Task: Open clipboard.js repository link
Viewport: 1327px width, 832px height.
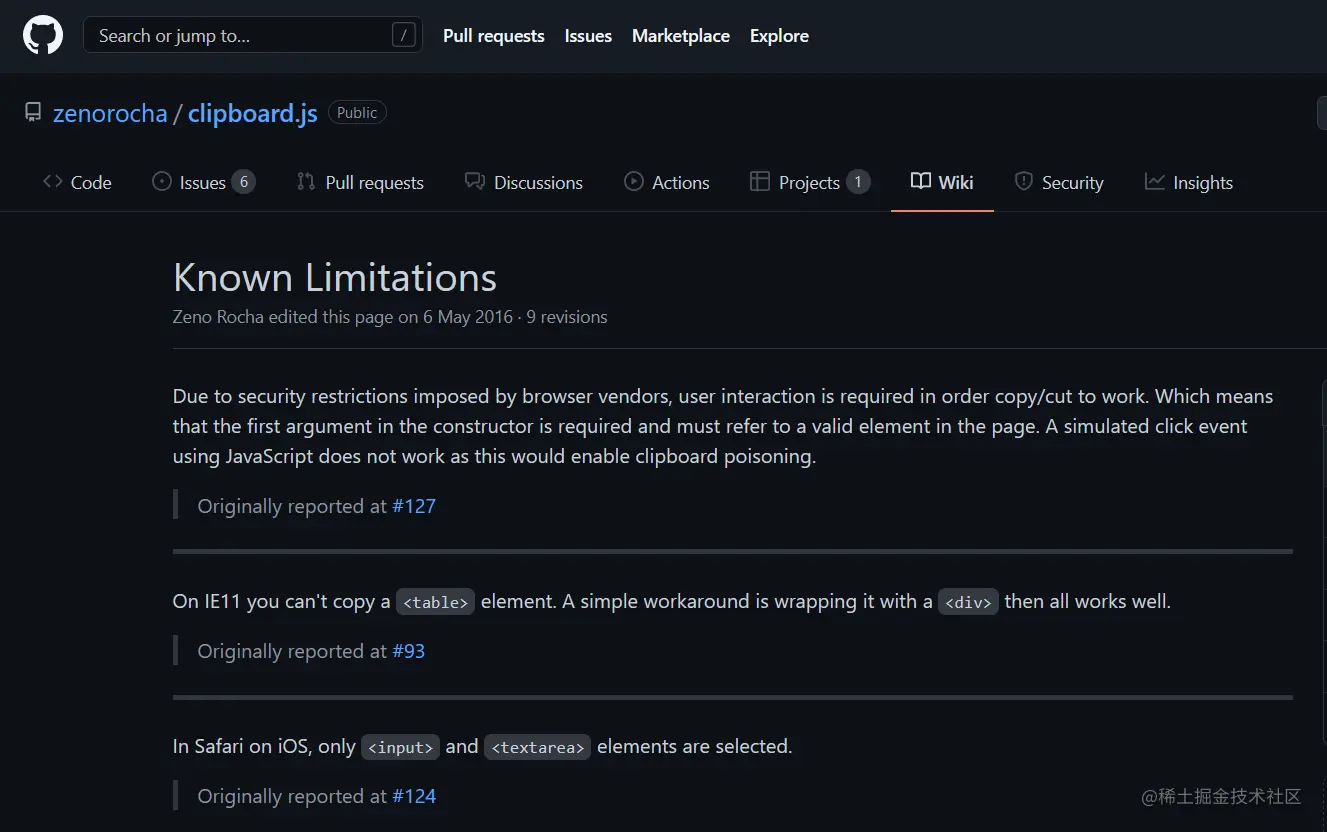Action: coord(253,113)
